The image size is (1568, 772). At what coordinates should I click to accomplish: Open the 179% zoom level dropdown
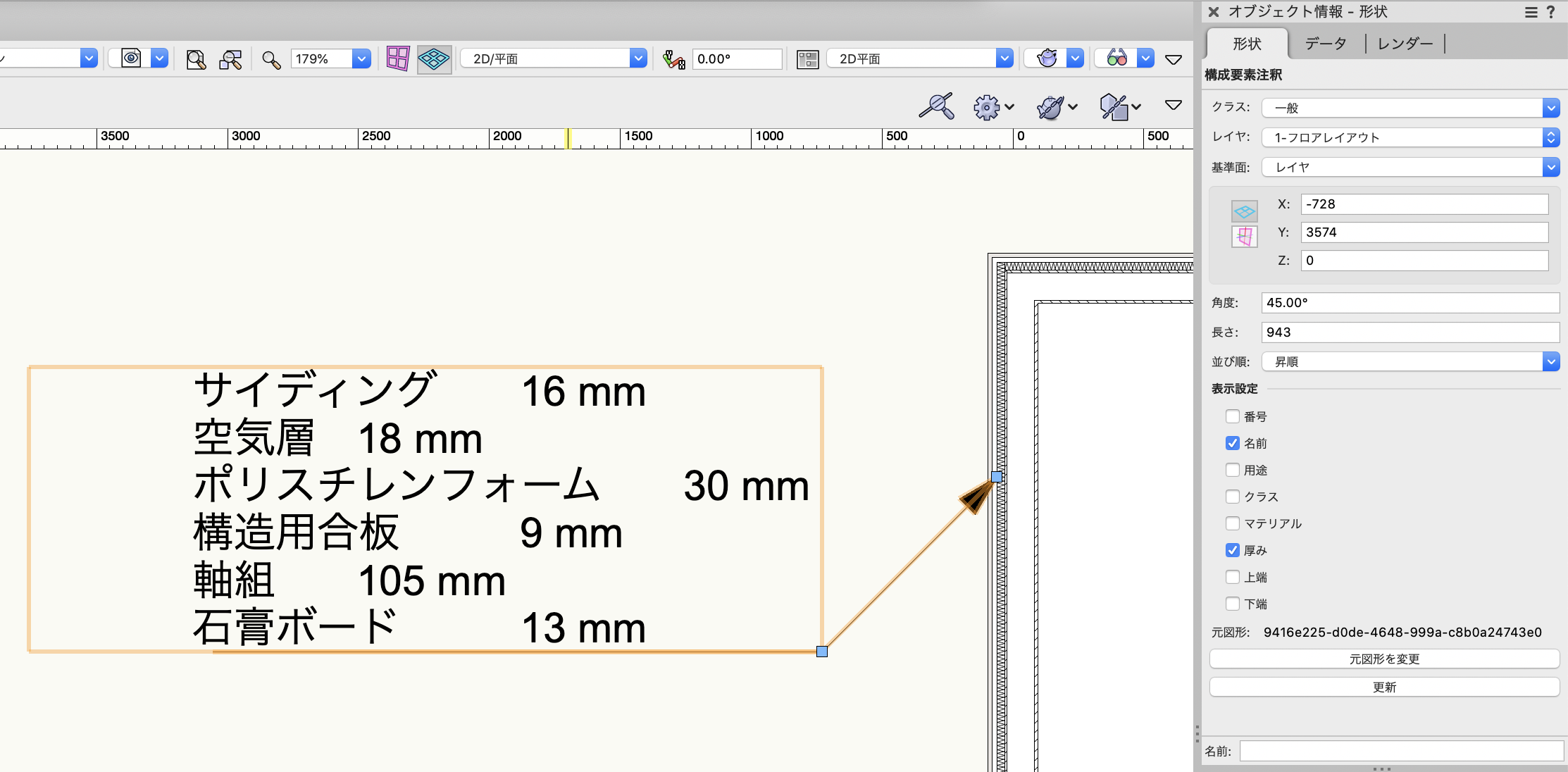click(361, 58)
